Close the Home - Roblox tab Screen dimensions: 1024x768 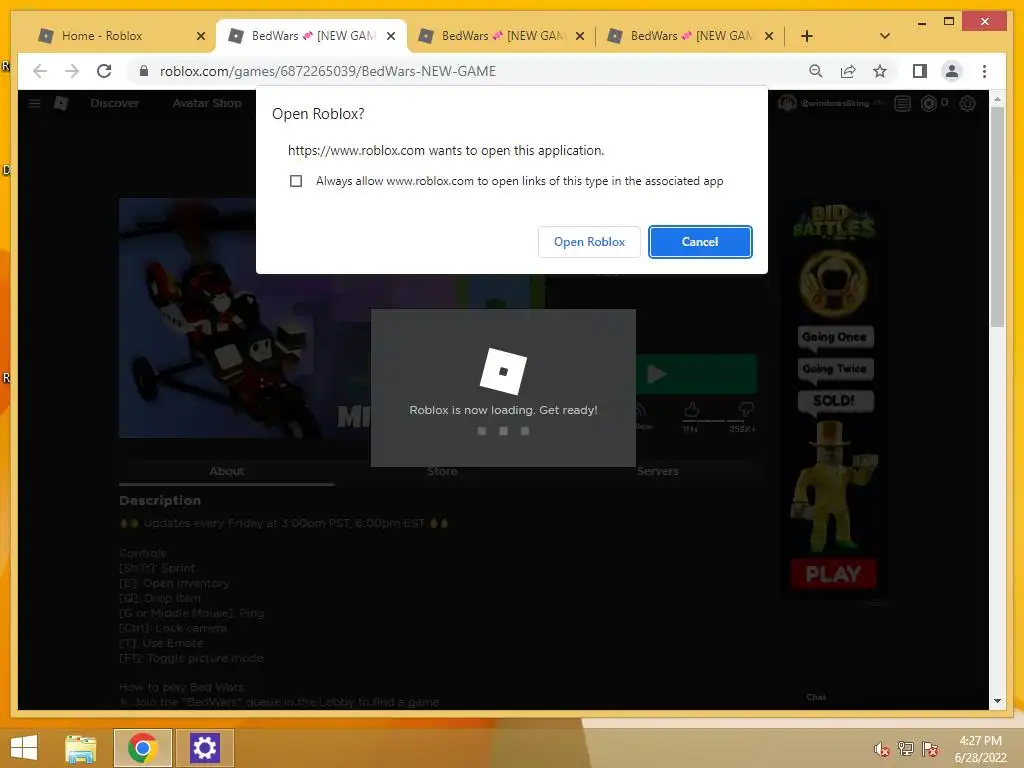click(x=201, y=36)
